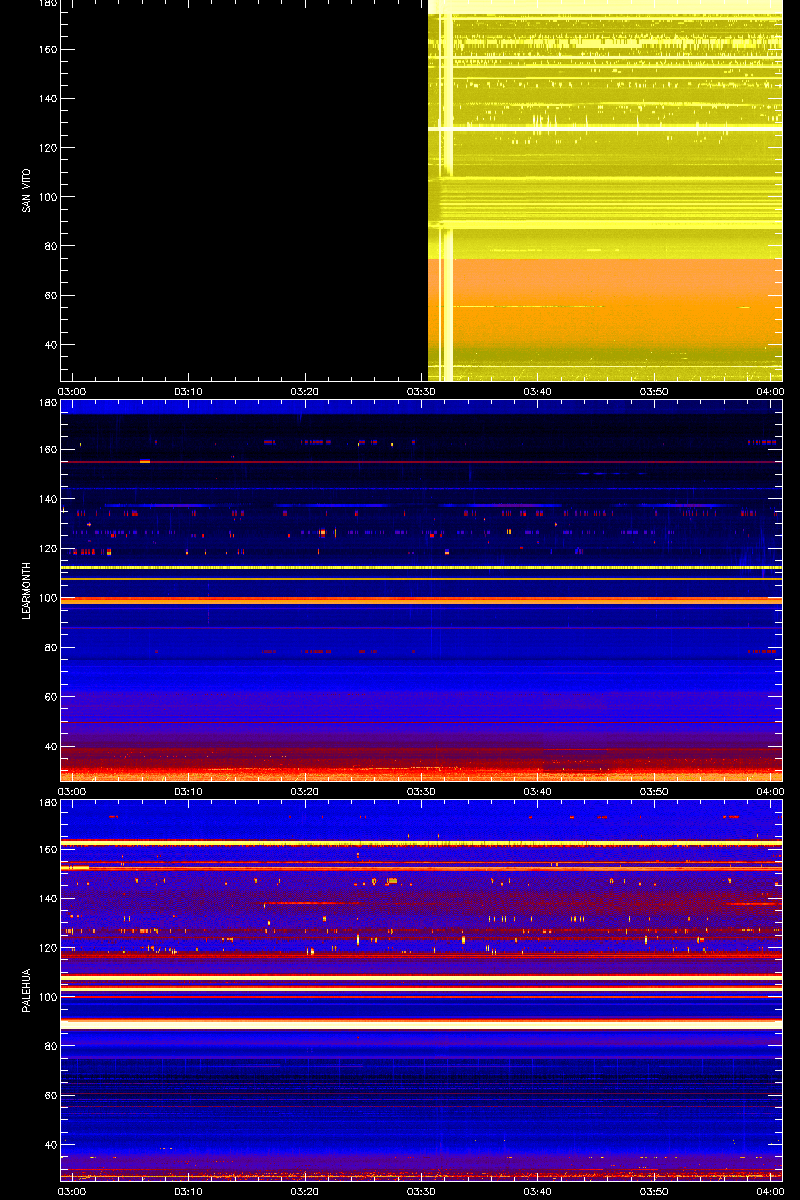Click 04:00 time label under Palehua plot
This screenshot has height=1200, width=800.
[770, 1192]
